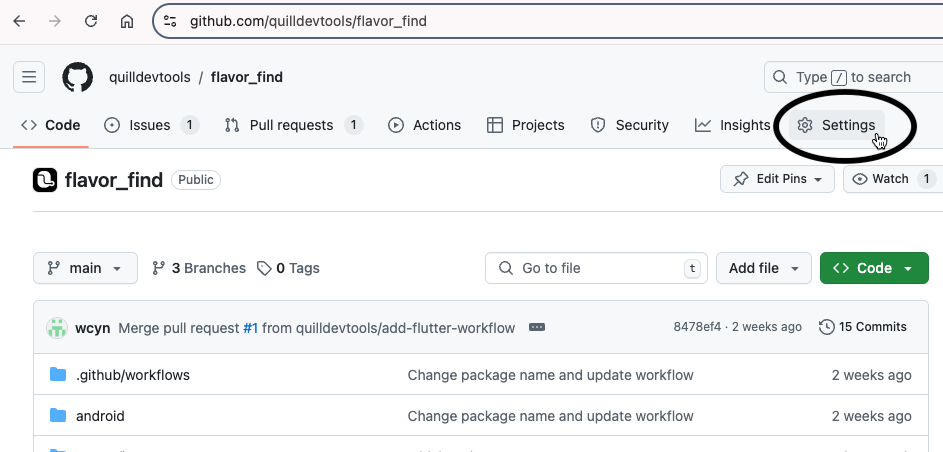View the 15 Commits history

click(x=863, y=327)
